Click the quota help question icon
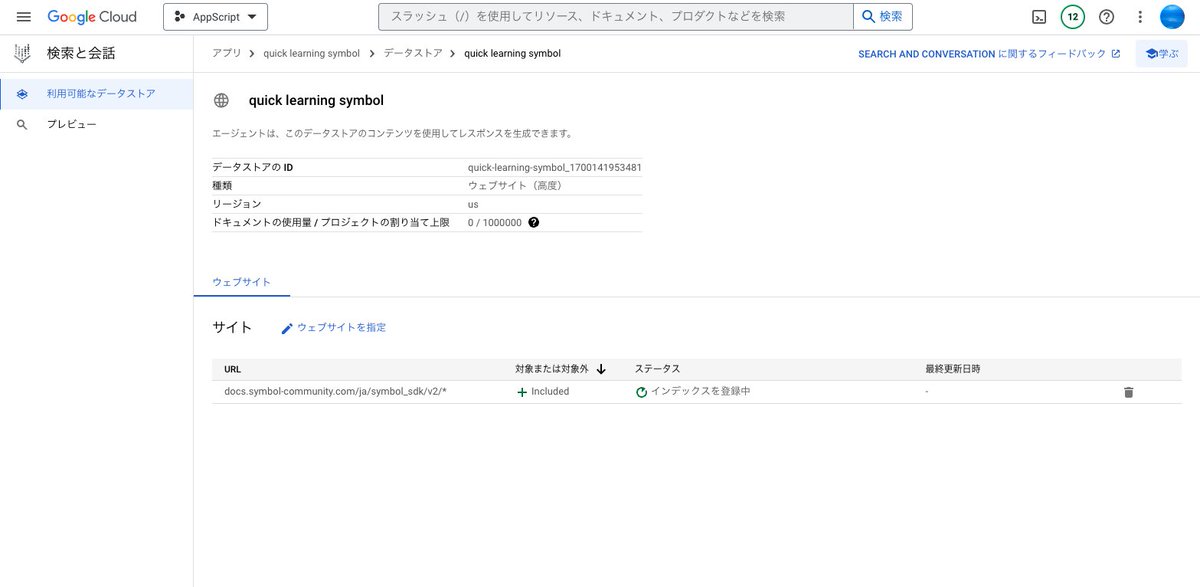Screen dimensions: 1200x587 (x=533, y=222)
